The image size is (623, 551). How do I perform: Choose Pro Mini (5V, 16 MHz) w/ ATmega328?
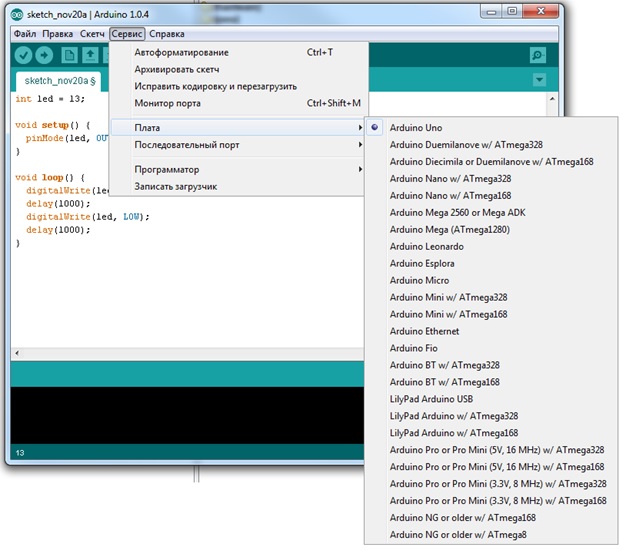tap(491, 450)
